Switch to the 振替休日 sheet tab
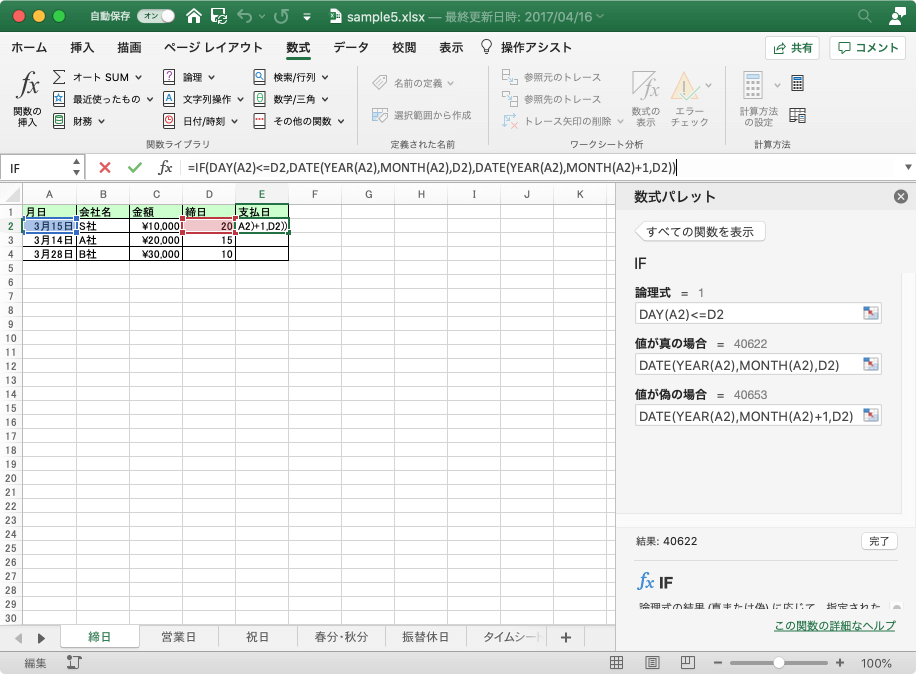916x674 pixels. point(425,637)
